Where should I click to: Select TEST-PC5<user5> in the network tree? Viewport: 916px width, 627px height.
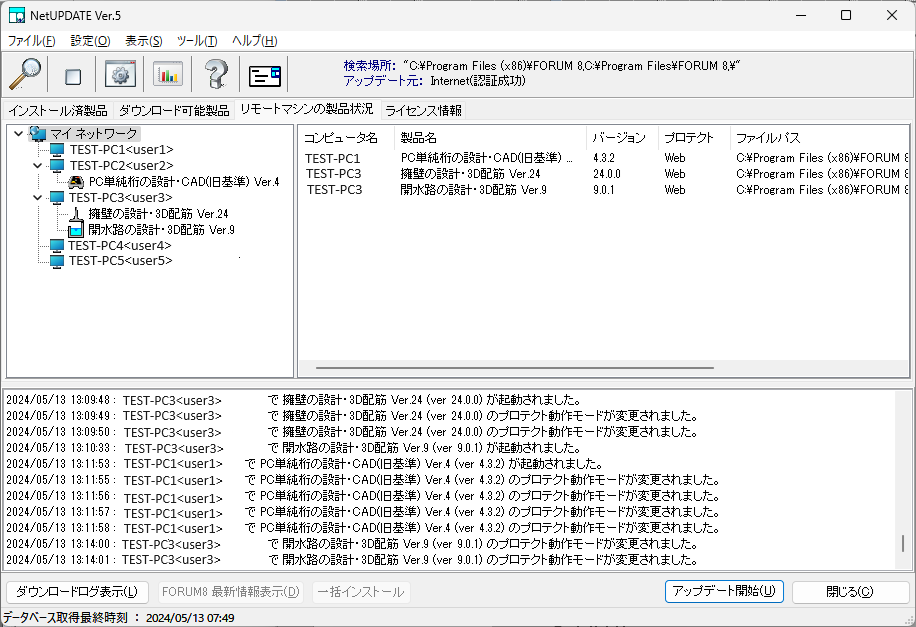pos(120,261)
